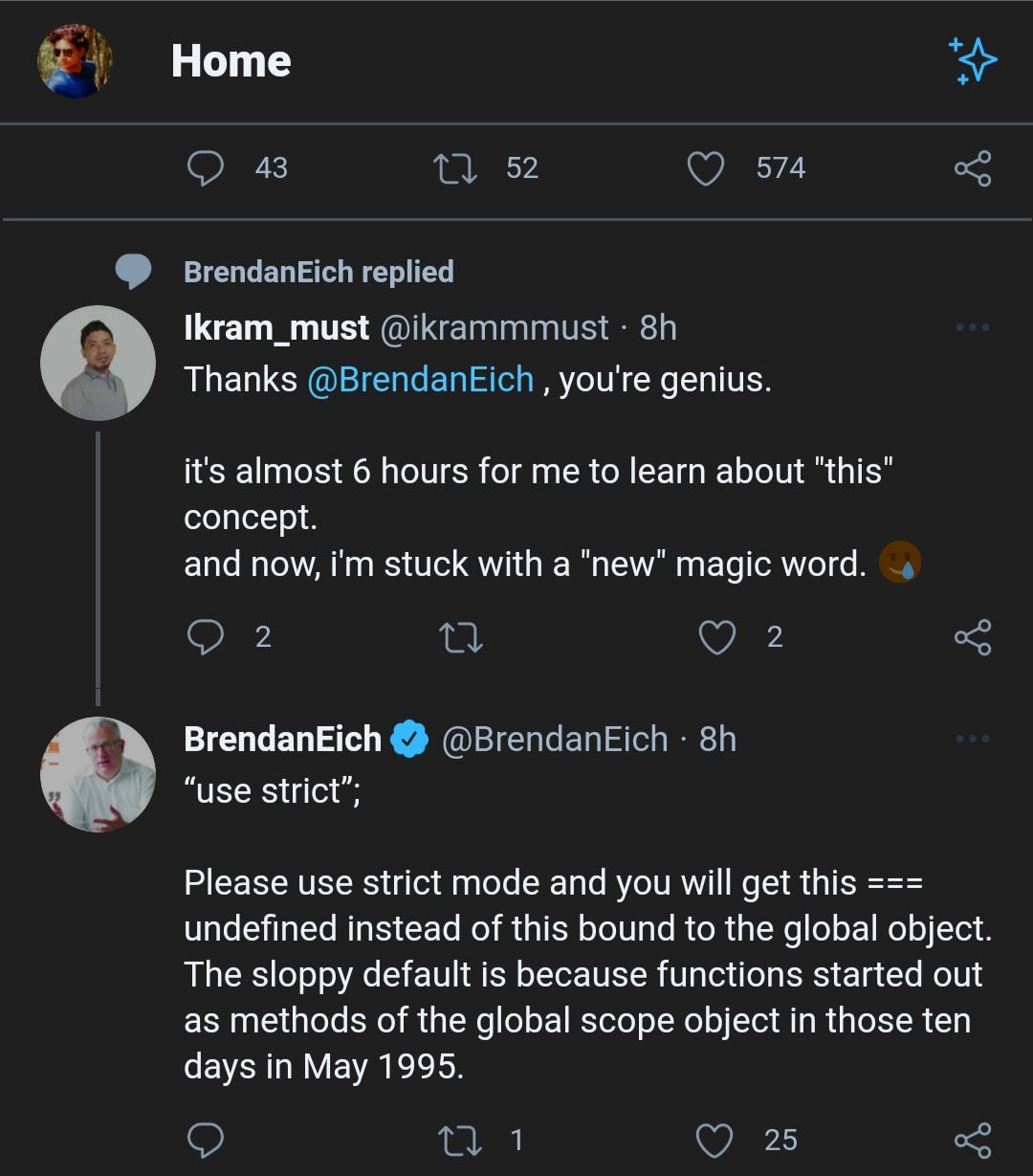Open your profile avatar beside Home

pyautogui.click(x=75, y=61)
